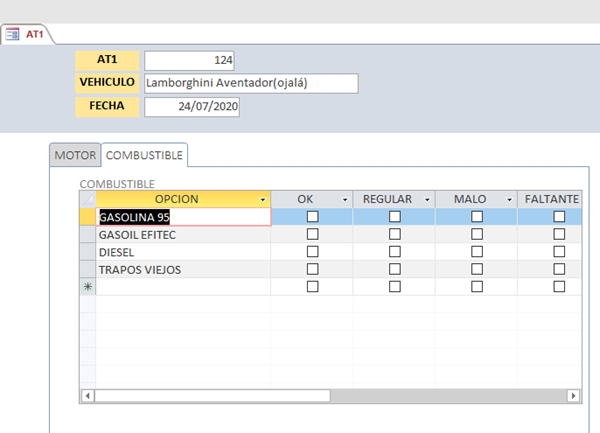The image size is (600, 433).
Task: Click the horizontal scrollbar's right arrow
Action: tap(573, 395)
